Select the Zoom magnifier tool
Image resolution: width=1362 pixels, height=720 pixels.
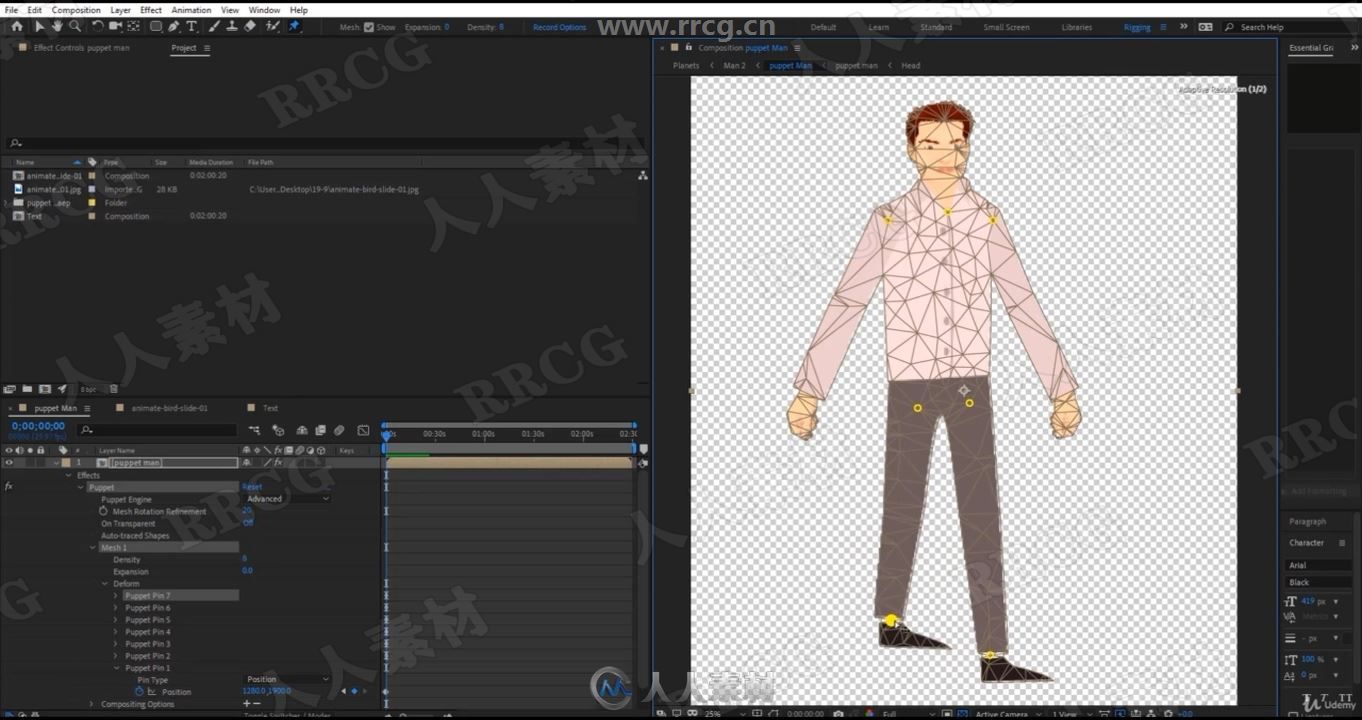coord(75,27)
